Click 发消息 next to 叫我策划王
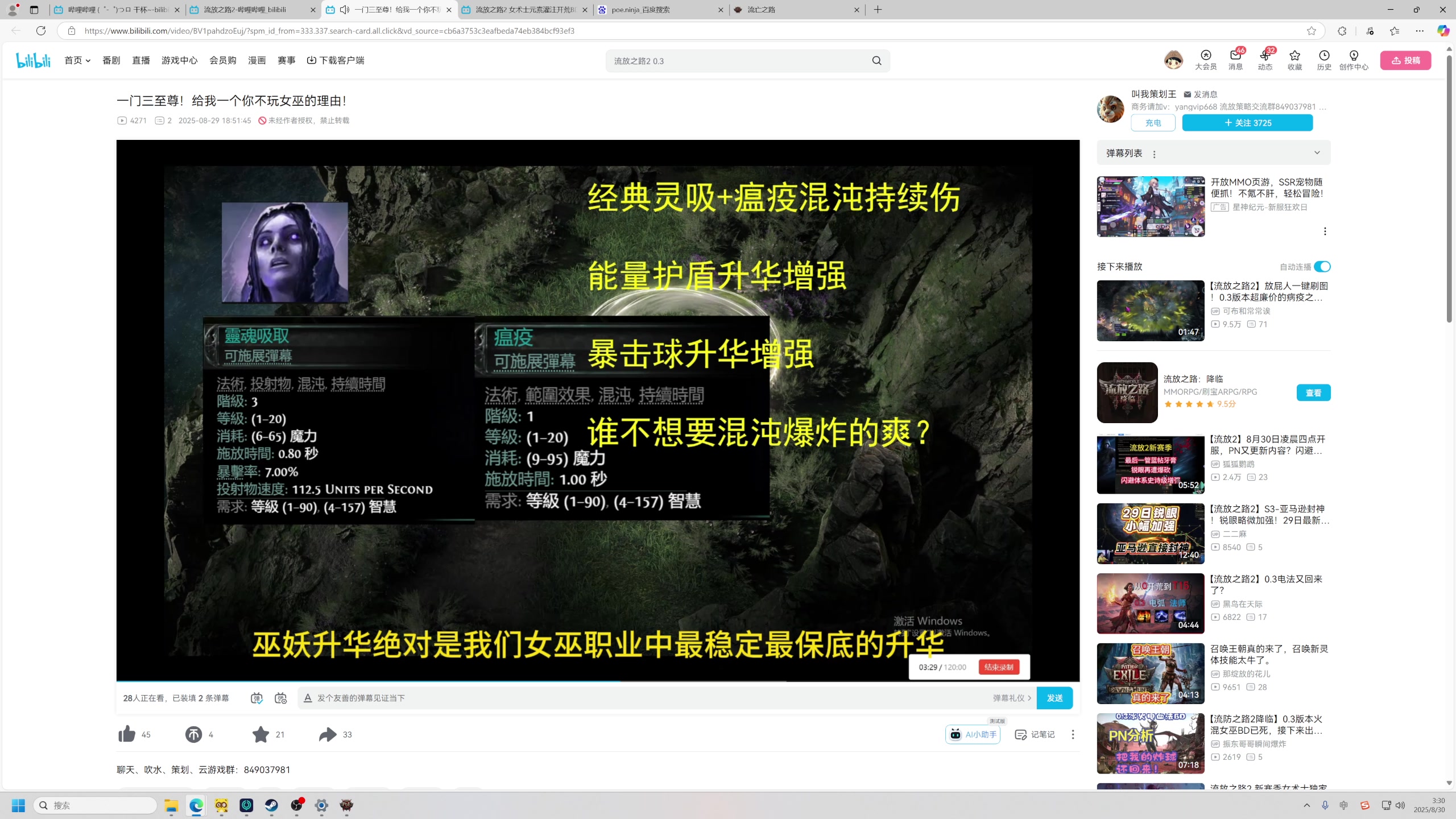 pos(1201,94)
